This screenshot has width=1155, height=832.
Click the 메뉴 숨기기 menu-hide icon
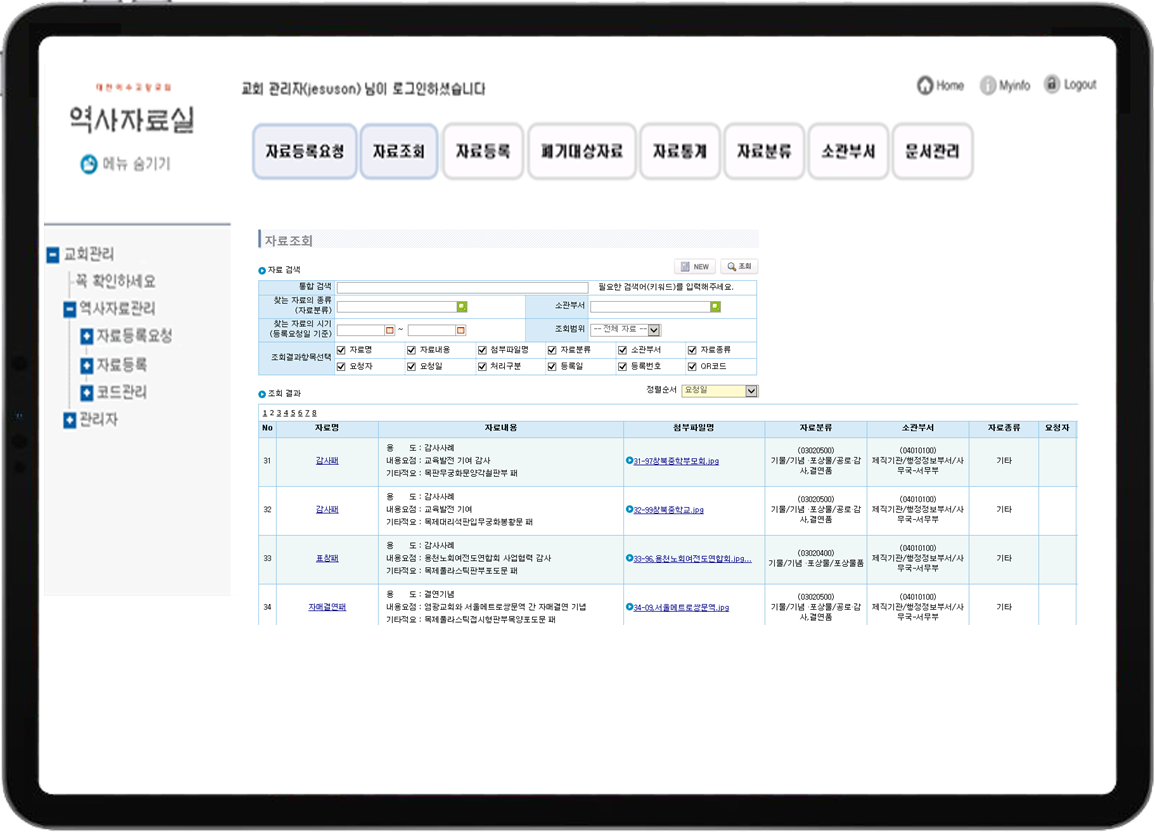click(89, 164)
